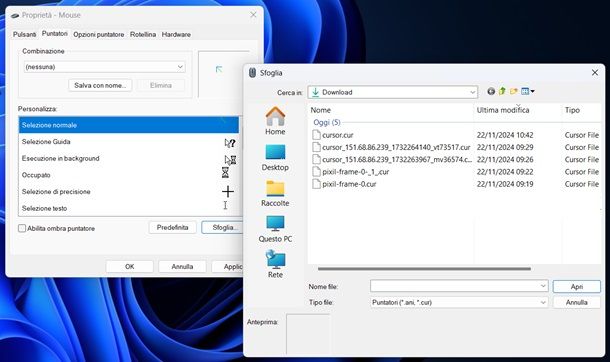This screenshot has height=362, width=610.
Task: Go back using the toolbar back icon
Action: click(x=491, y=91)
